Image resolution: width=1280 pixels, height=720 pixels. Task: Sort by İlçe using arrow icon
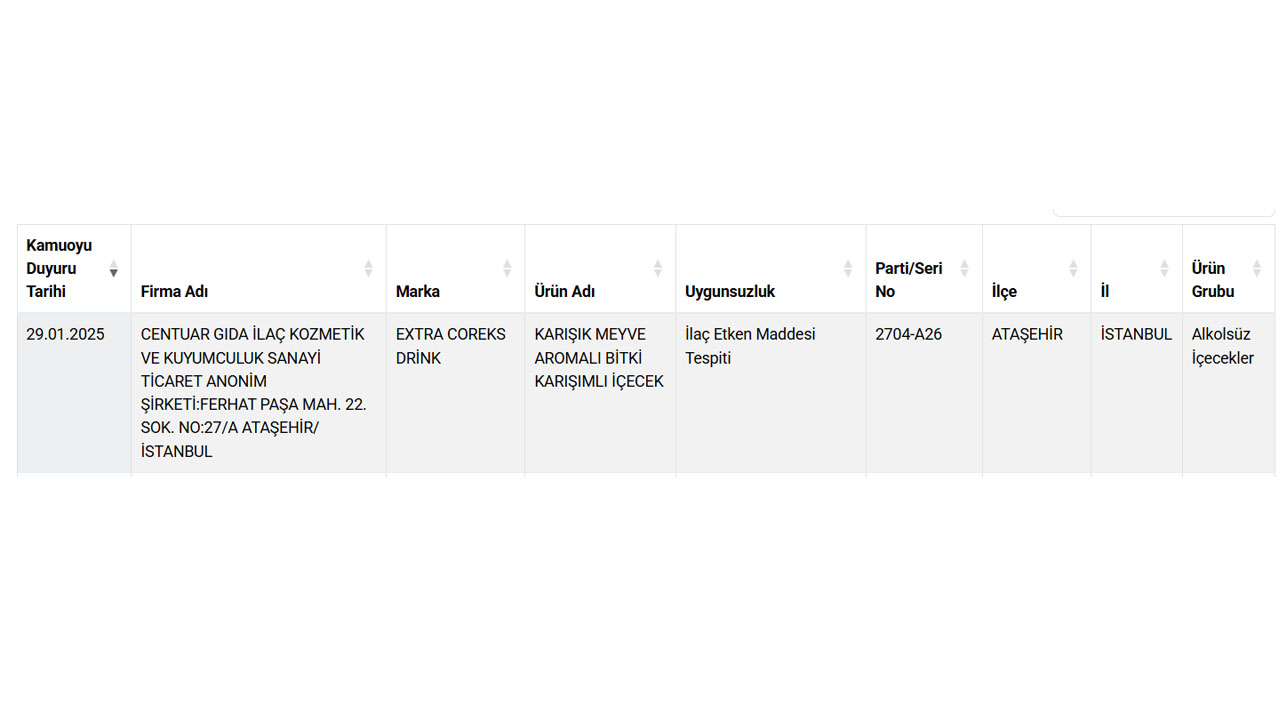1073,268
